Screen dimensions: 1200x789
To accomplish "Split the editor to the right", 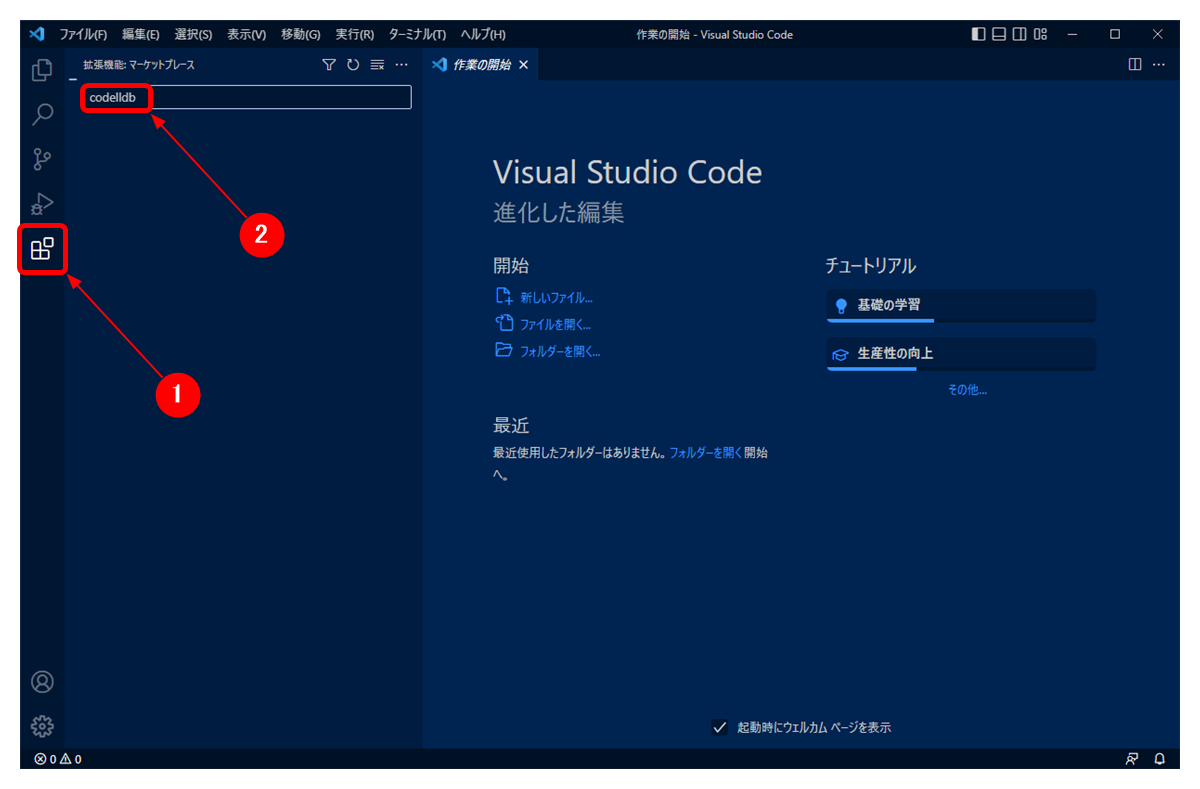I will pyautogui.click(x=1133, y=63).
